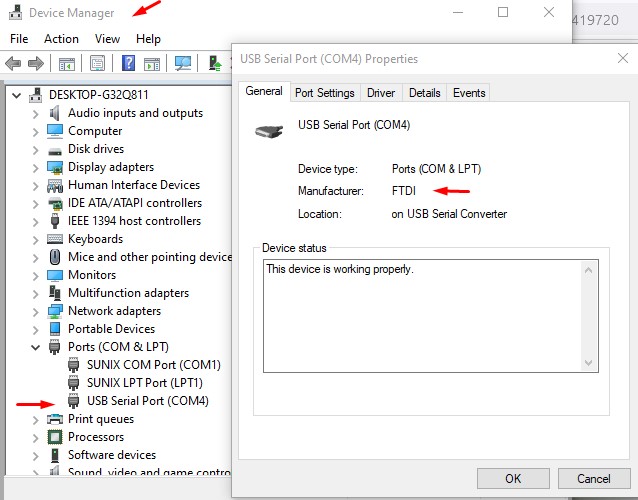The width and height of the screenshot is (638, 500).
Task: Click the Update device driver icon
Action: coord(216,63)
